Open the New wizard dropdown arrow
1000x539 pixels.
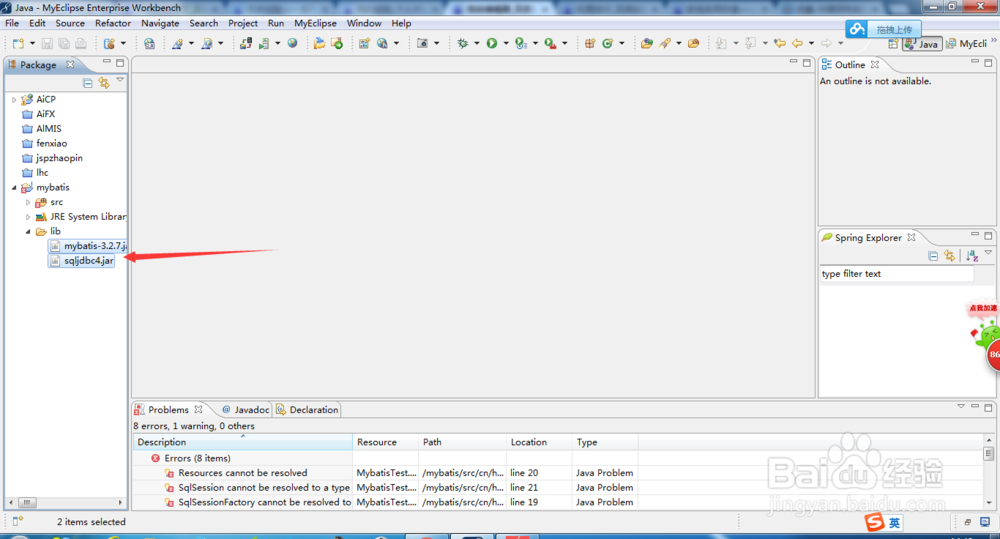32,43
